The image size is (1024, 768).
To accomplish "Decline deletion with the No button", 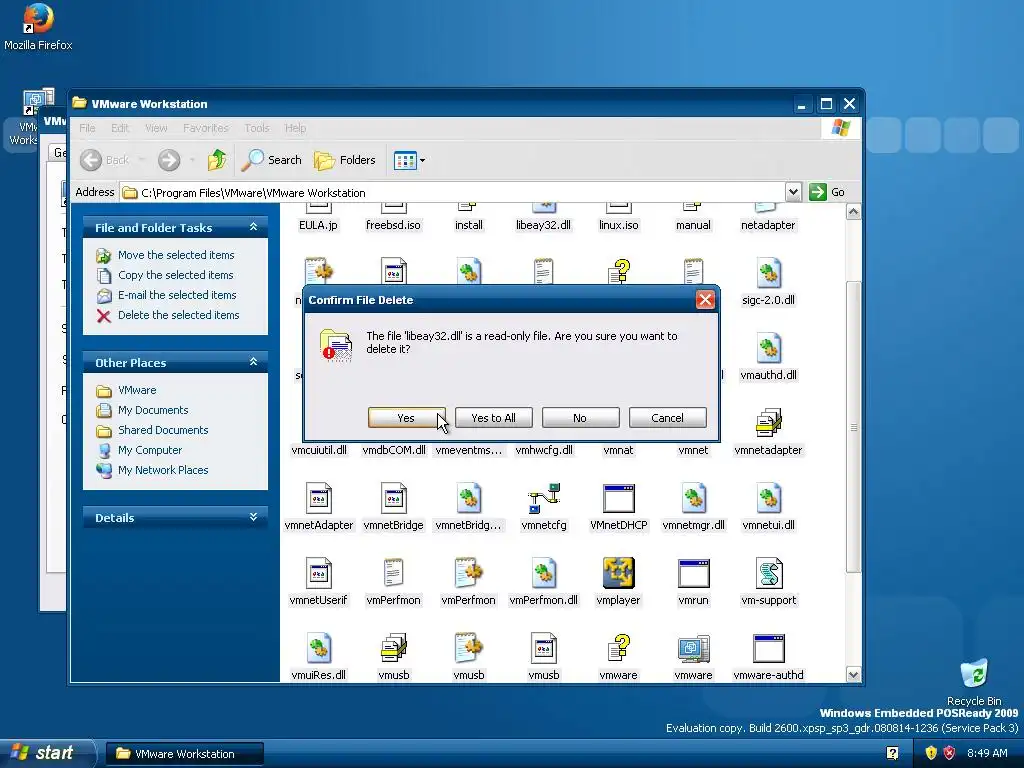I will pyautogui.click(x=581, y=418).
